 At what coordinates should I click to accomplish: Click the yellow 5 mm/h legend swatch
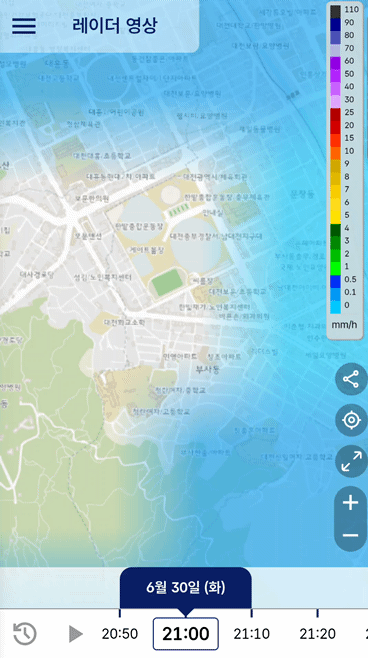click(335, 216)
